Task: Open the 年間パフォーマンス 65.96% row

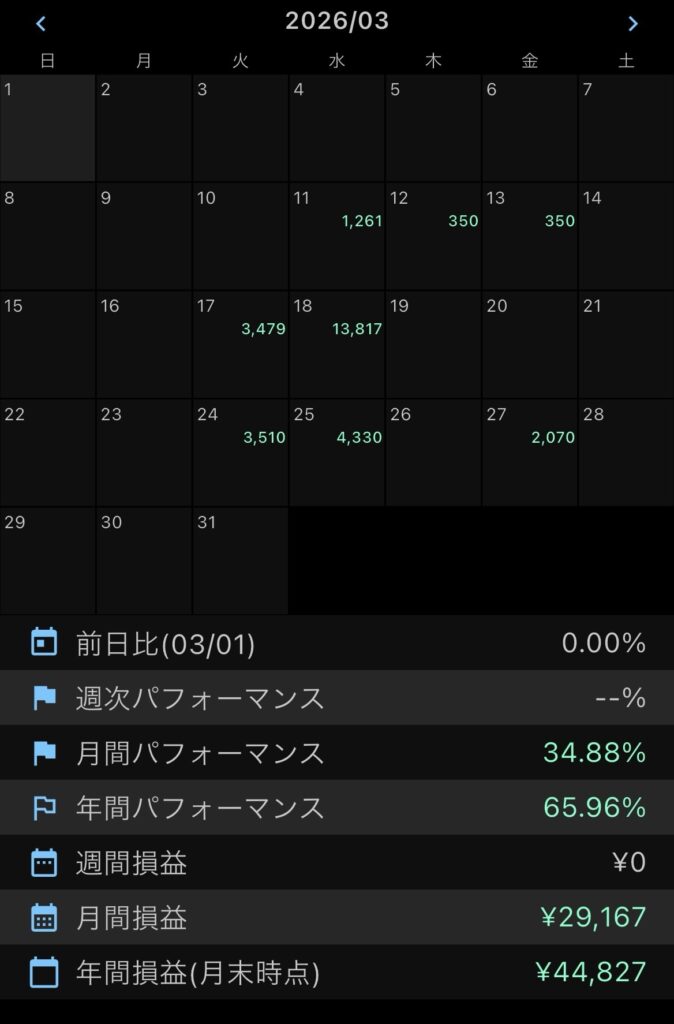Action: 337,808
